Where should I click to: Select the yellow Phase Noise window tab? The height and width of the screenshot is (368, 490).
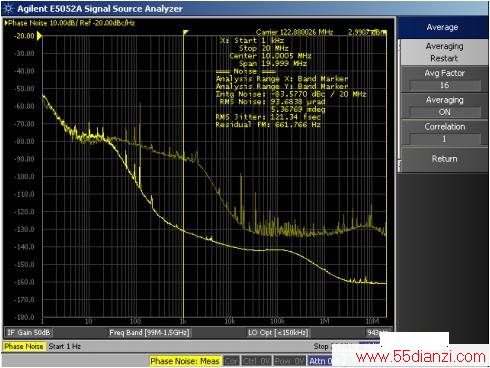pyautogui.click(x=24, y=346)
